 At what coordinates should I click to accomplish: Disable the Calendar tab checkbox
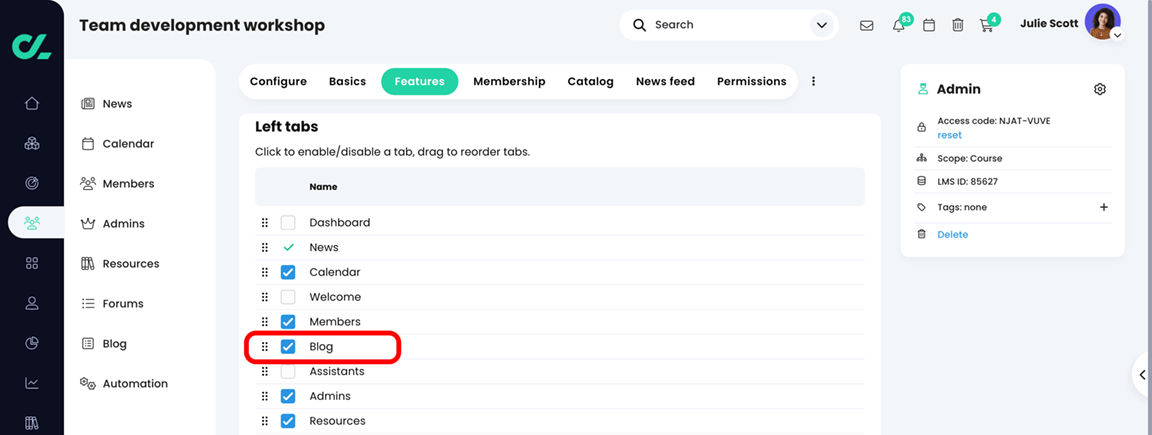coord(288,273)
